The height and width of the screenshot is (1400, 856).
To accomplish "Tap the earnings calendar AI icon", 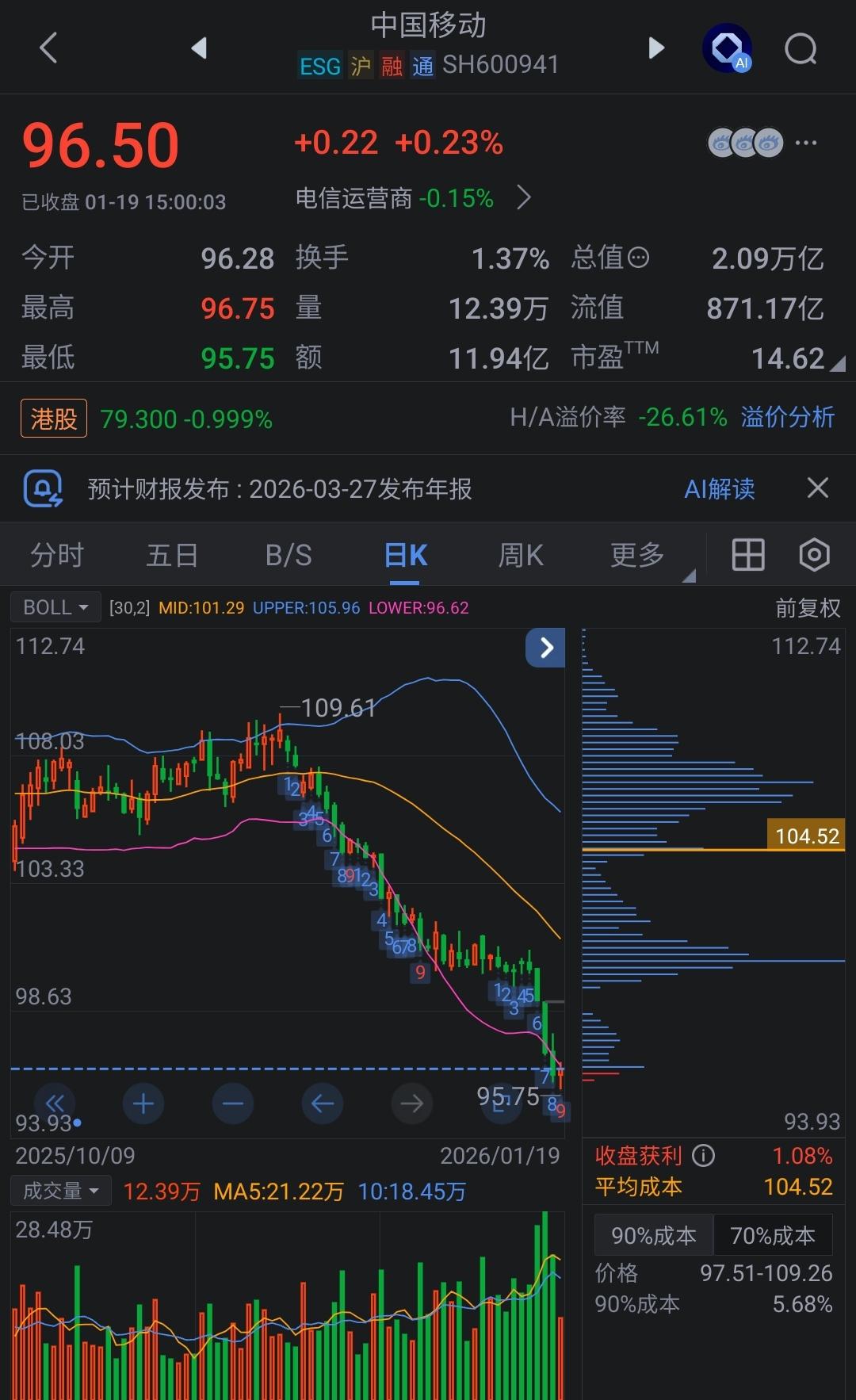I will click(43, 488).
